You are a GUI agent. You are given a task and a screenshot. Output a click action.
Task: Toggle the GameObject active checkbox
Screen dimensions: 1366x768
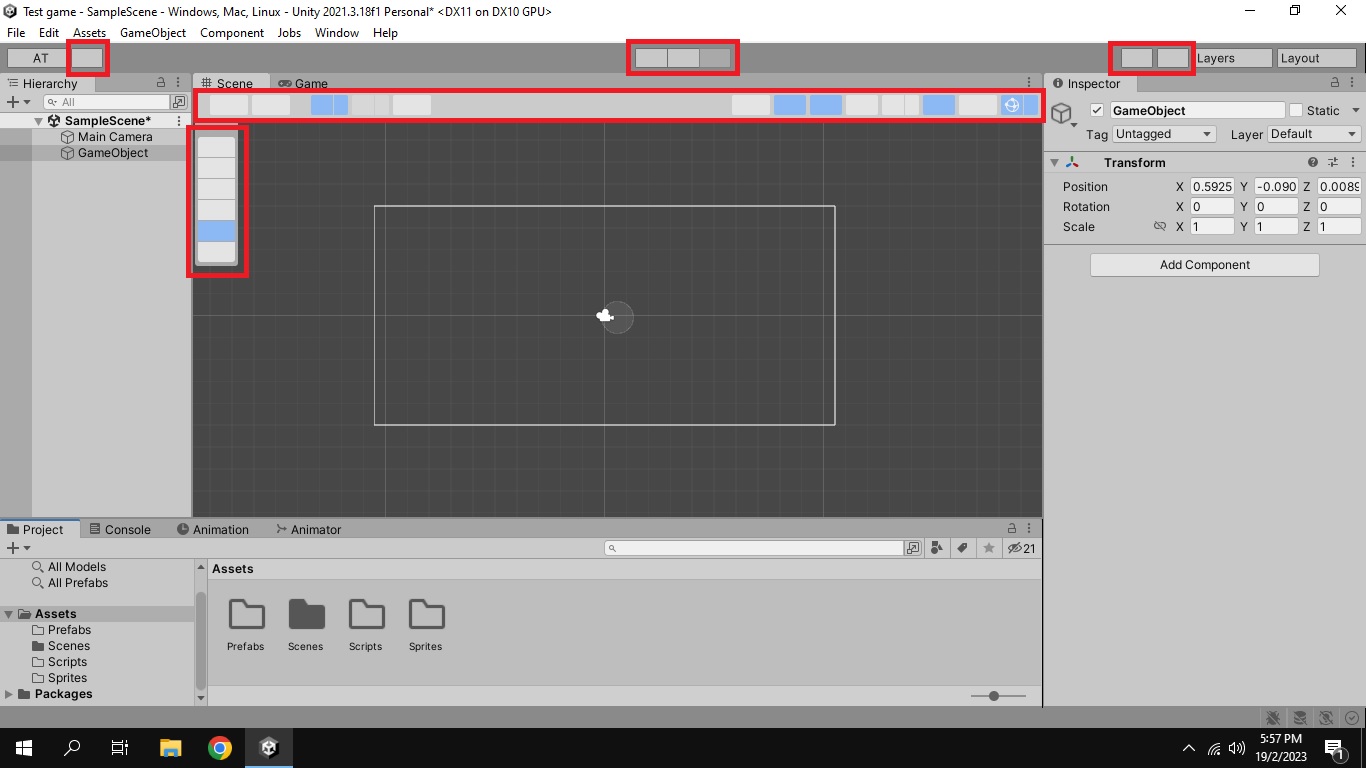coord(1095,110)
